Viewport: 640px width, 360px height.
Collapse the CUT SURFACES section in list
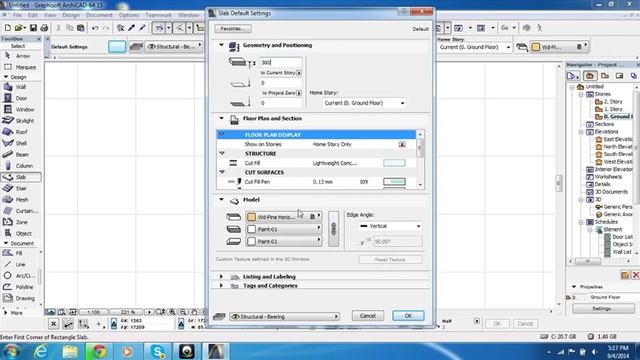tap(222, 172)
